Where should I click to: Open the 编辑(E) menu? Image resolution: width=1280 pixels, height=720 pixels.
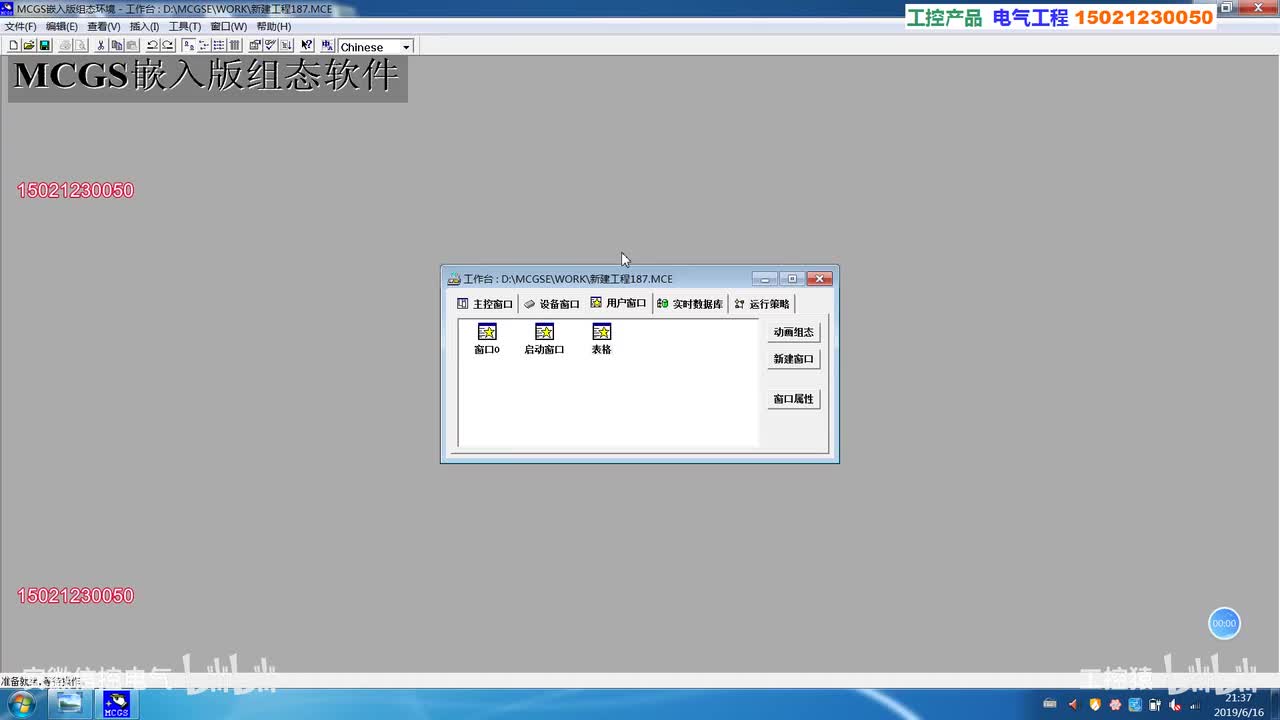(62, 26)
